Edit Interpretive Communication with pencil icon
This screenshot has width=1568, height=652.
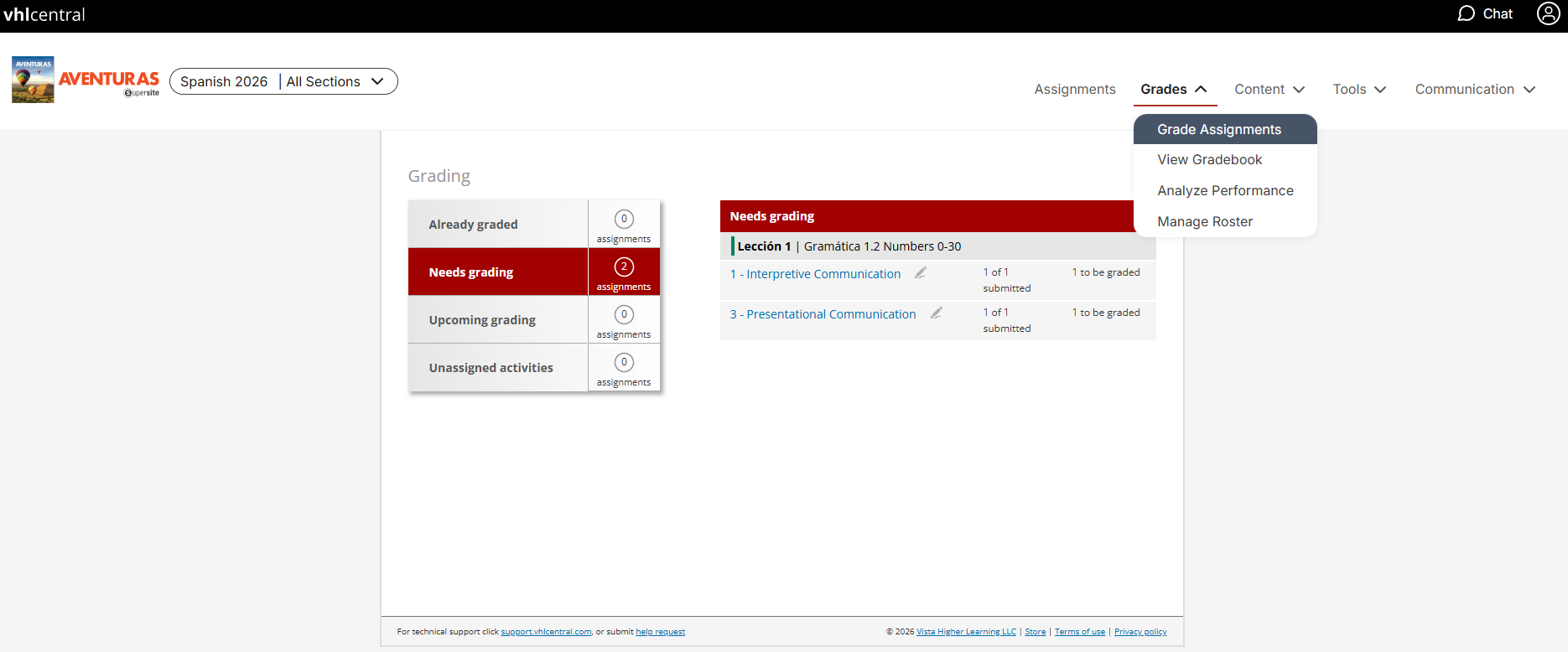[920, 272]
